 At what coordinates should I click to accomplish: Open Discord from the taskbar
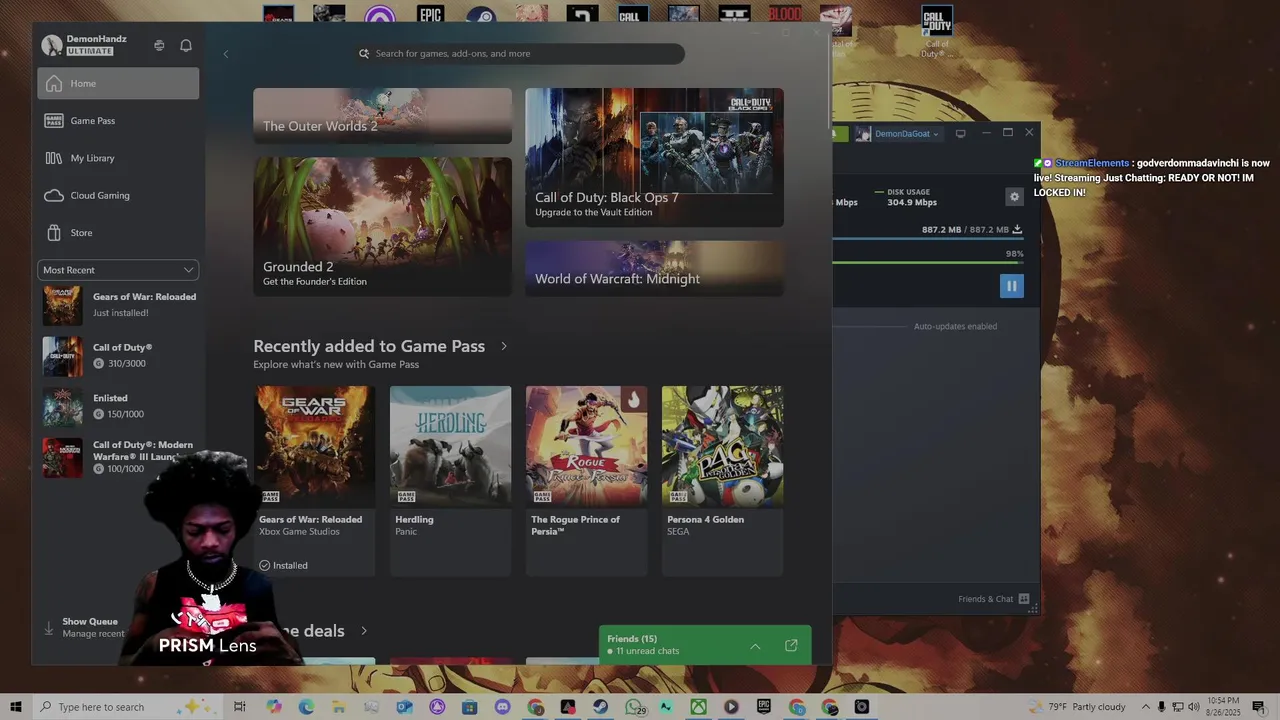point(503,707)
